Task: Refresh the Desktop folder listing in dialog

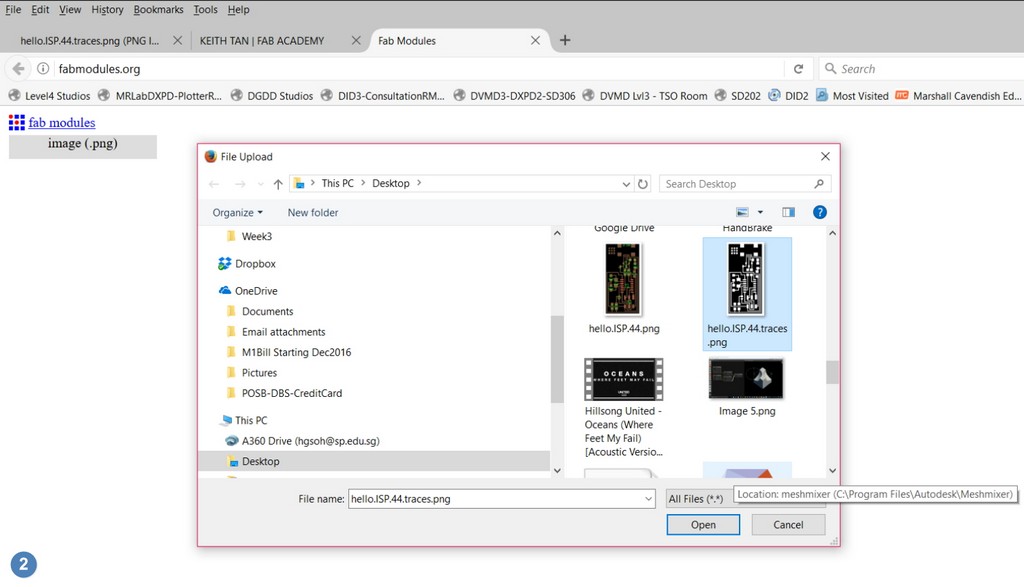Action: point(643,184)
